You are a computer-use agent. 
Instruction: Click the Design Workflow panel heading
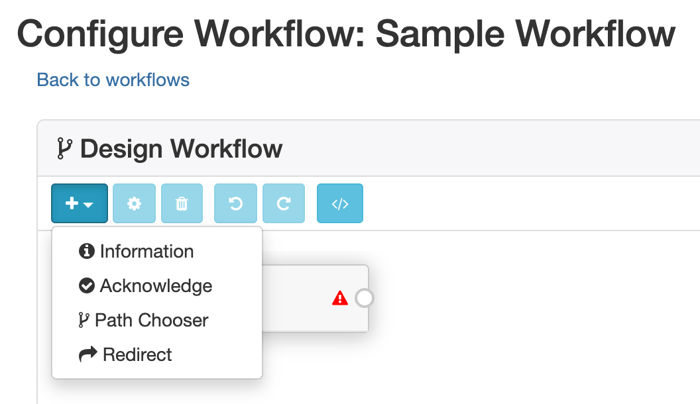point(181,149)
